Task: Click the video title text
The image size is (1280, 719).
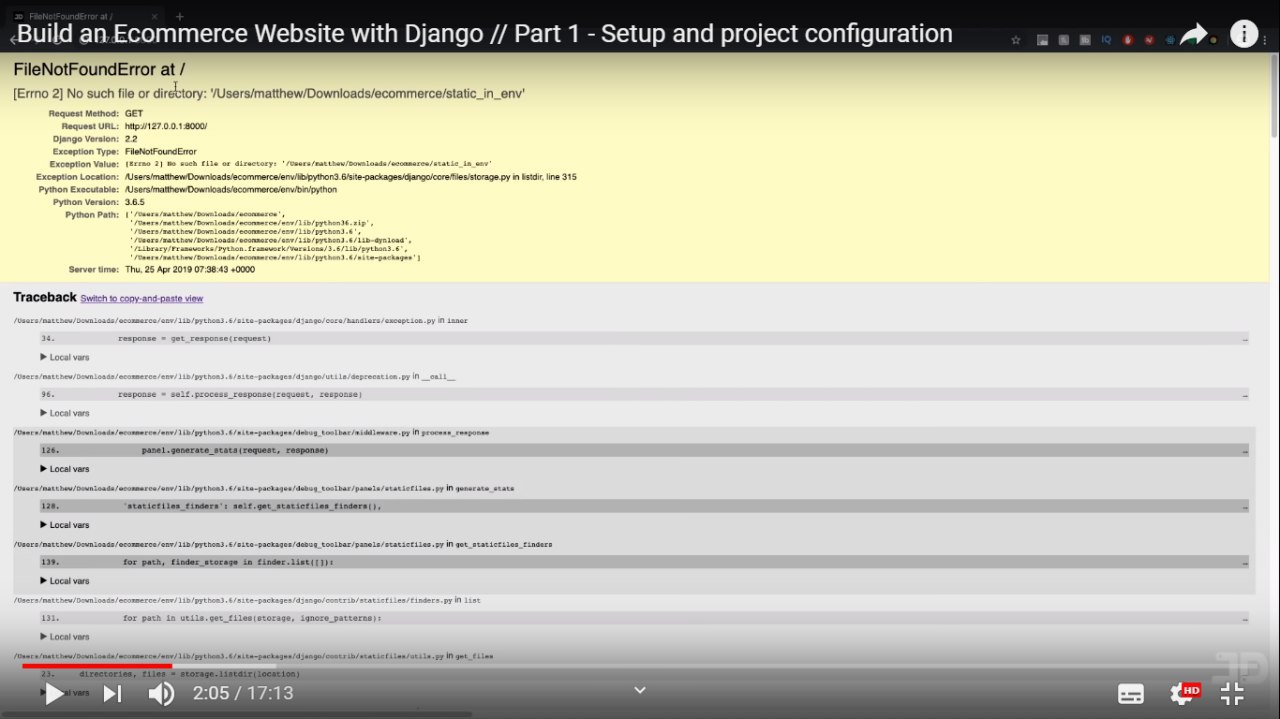Action: [485, 34]
